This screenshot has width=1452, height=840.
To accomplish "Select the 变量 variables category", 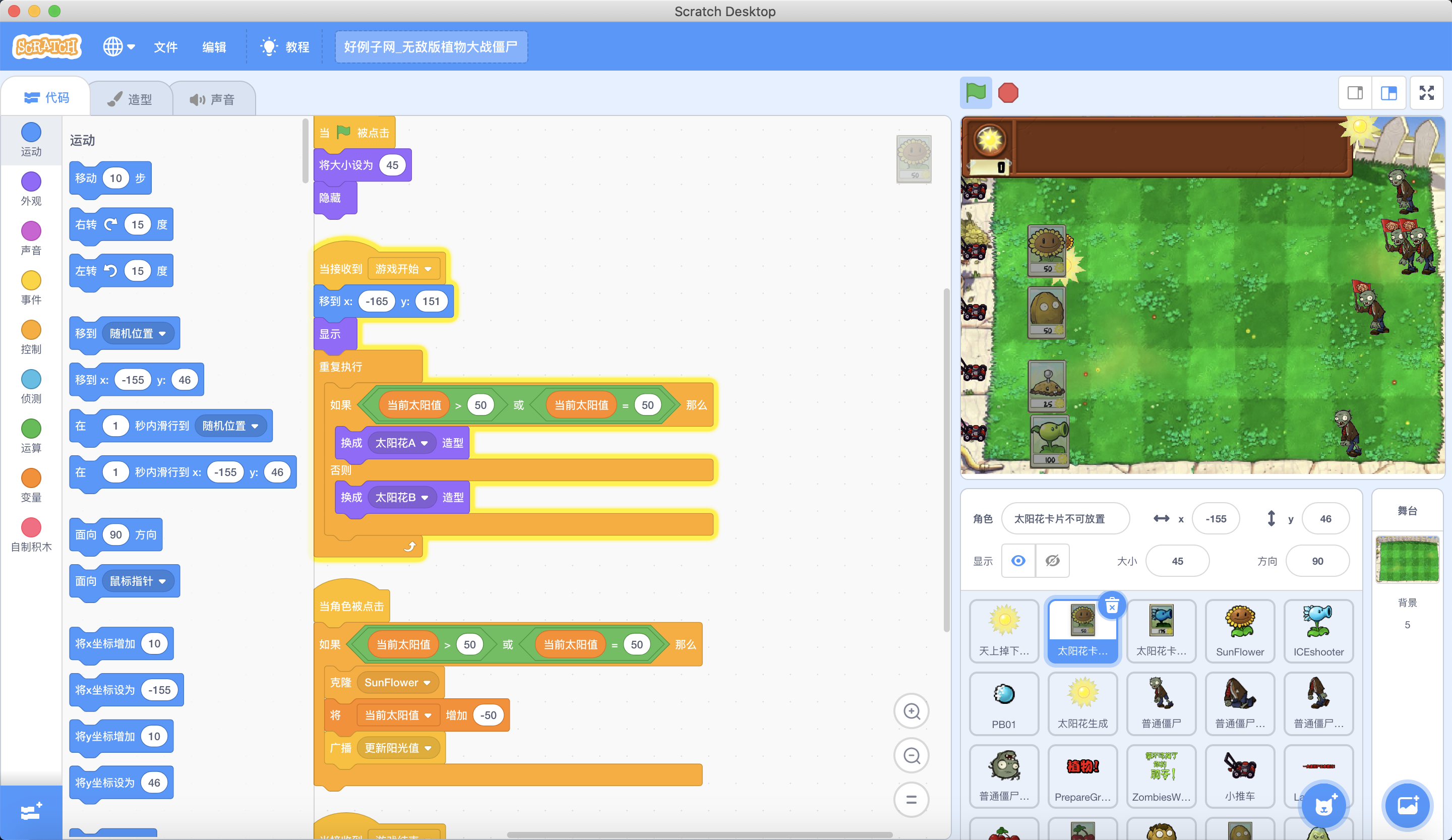I will 31,486.
